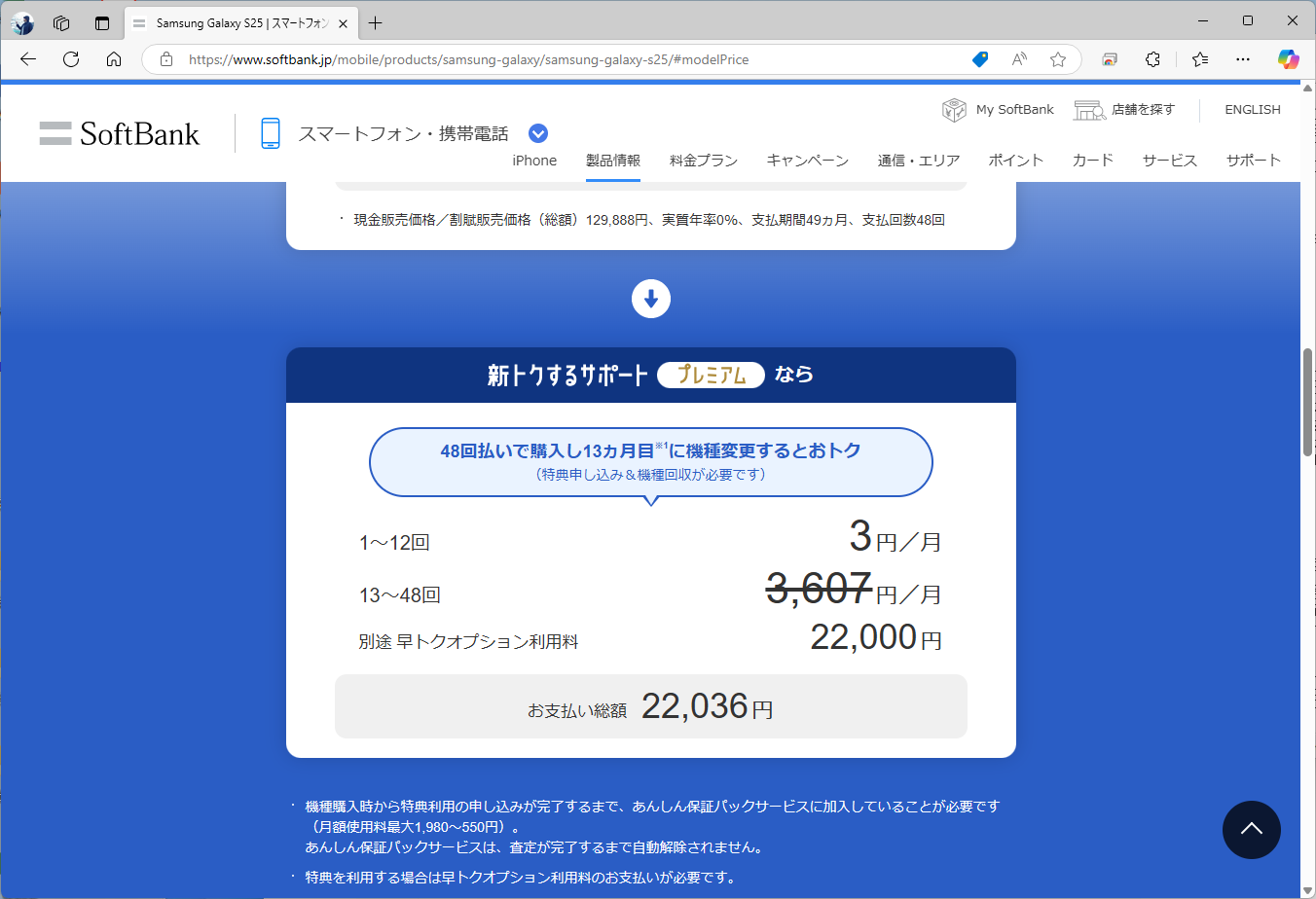Viewport: 1316px width, 899px height.
Task: Open the キャンペーン navigation menu
Action: coord(808,161)
